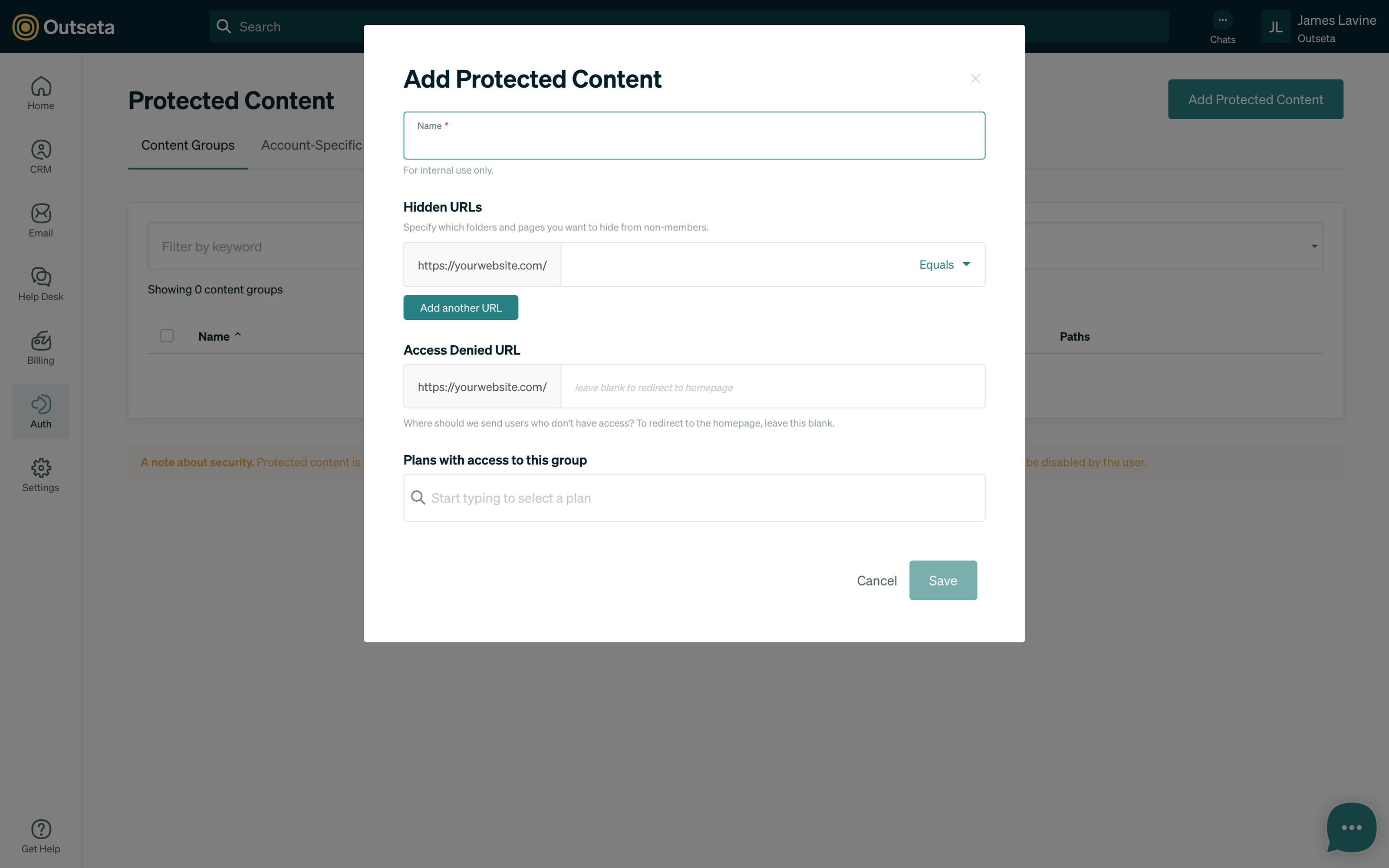
Task: Toggle the select-all checkbox in the table header
Action: coord(167,336)
